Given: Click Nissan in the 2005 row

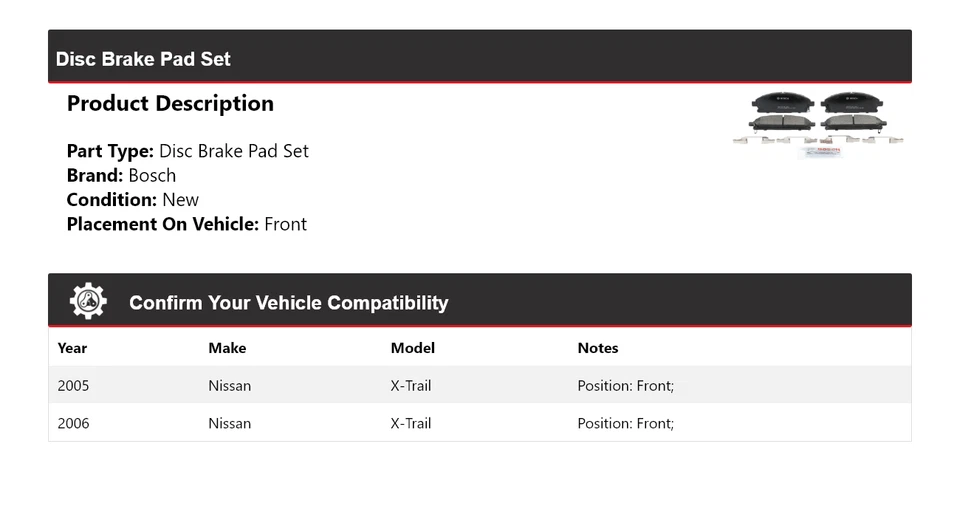Looking at the screenshot, I should [x=230, y=385].
